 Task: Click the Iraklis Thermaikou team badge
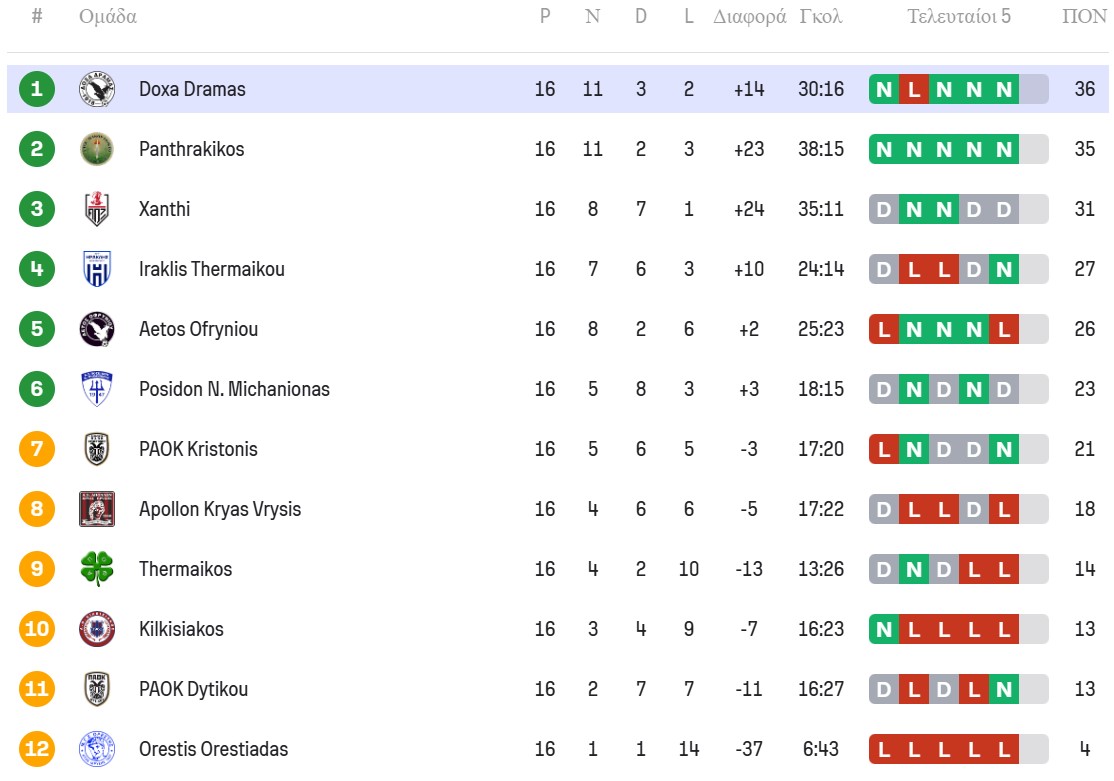97,269
